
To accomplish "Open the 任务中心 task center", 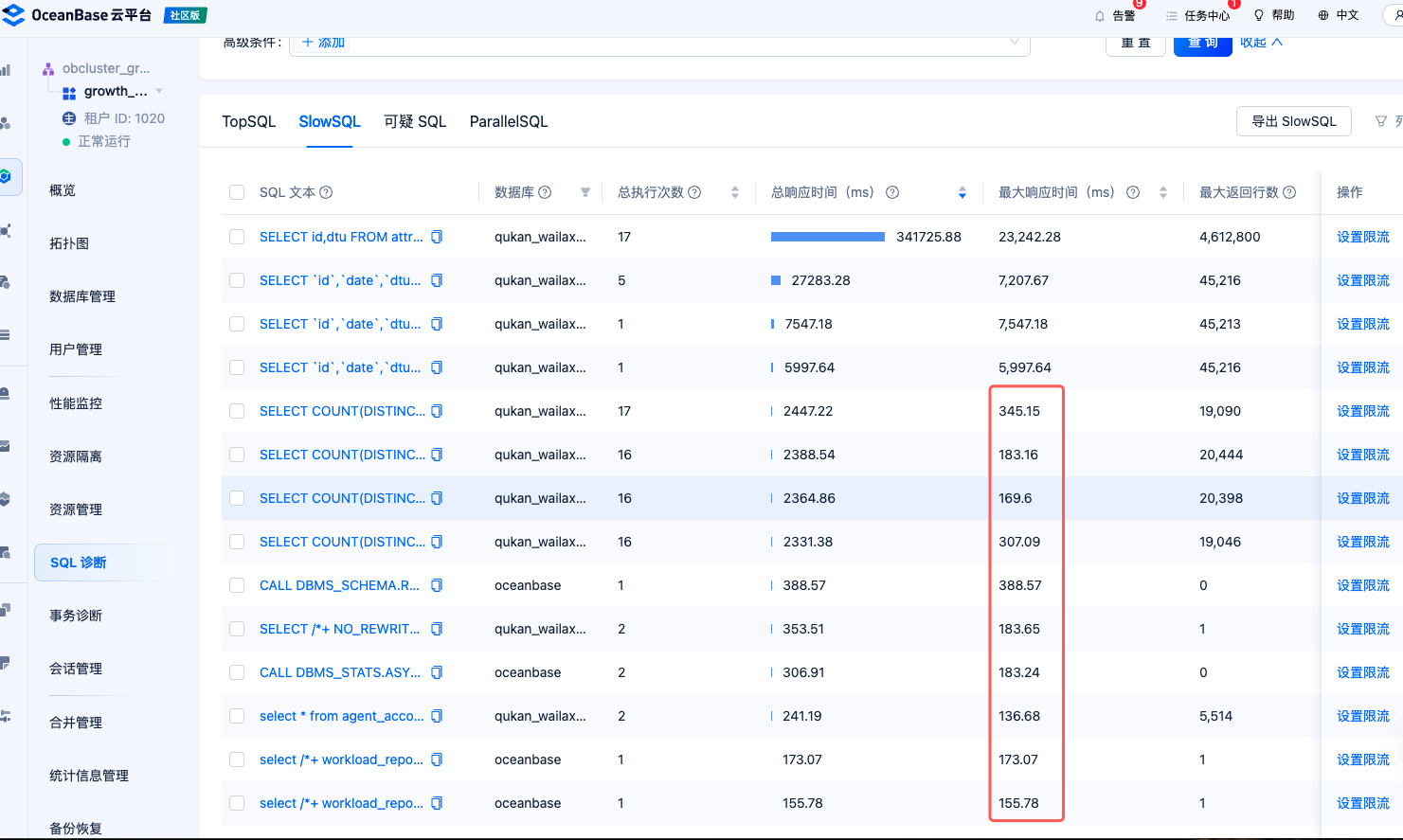I will (1198, 15).
